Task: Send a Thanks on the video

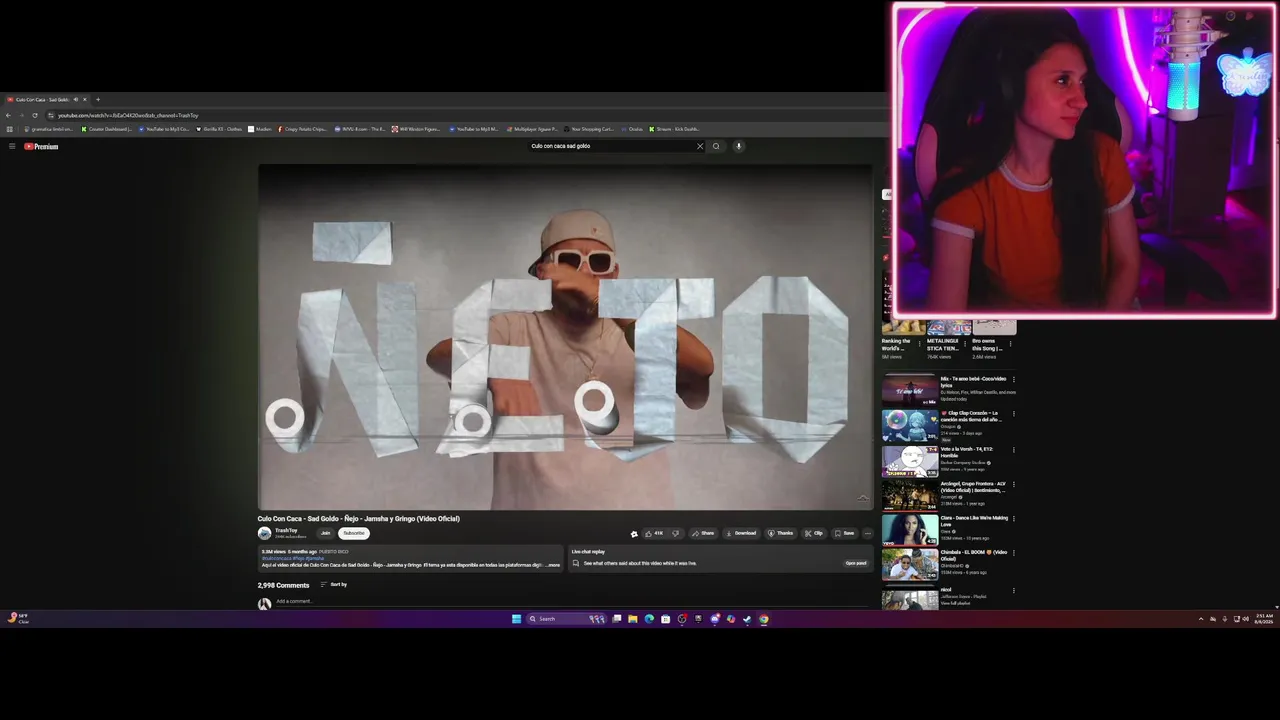Action: [x=781, y=533]
